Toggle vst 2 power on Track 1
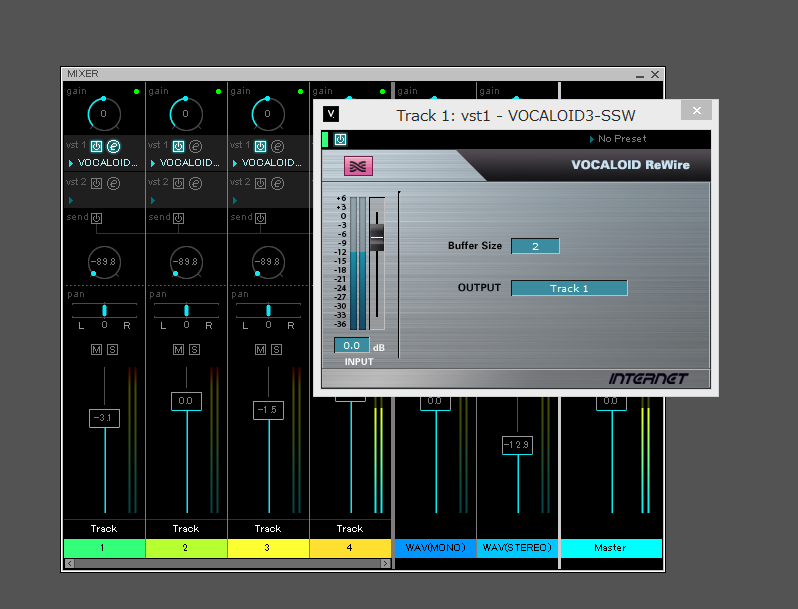Screen dimensions: 798x609 coord(96,183)
